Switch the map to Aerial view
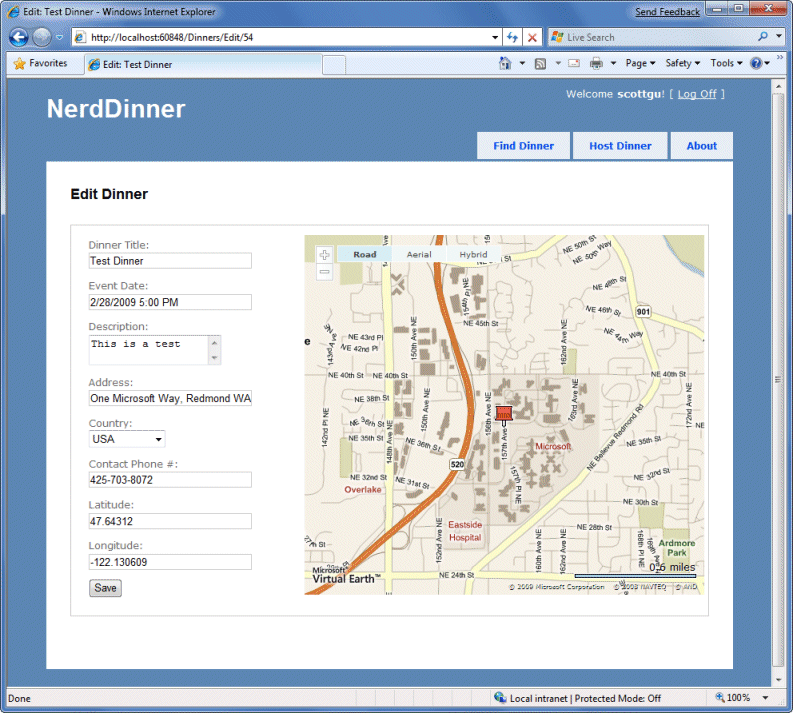The image size is (793, 713). 419,254
